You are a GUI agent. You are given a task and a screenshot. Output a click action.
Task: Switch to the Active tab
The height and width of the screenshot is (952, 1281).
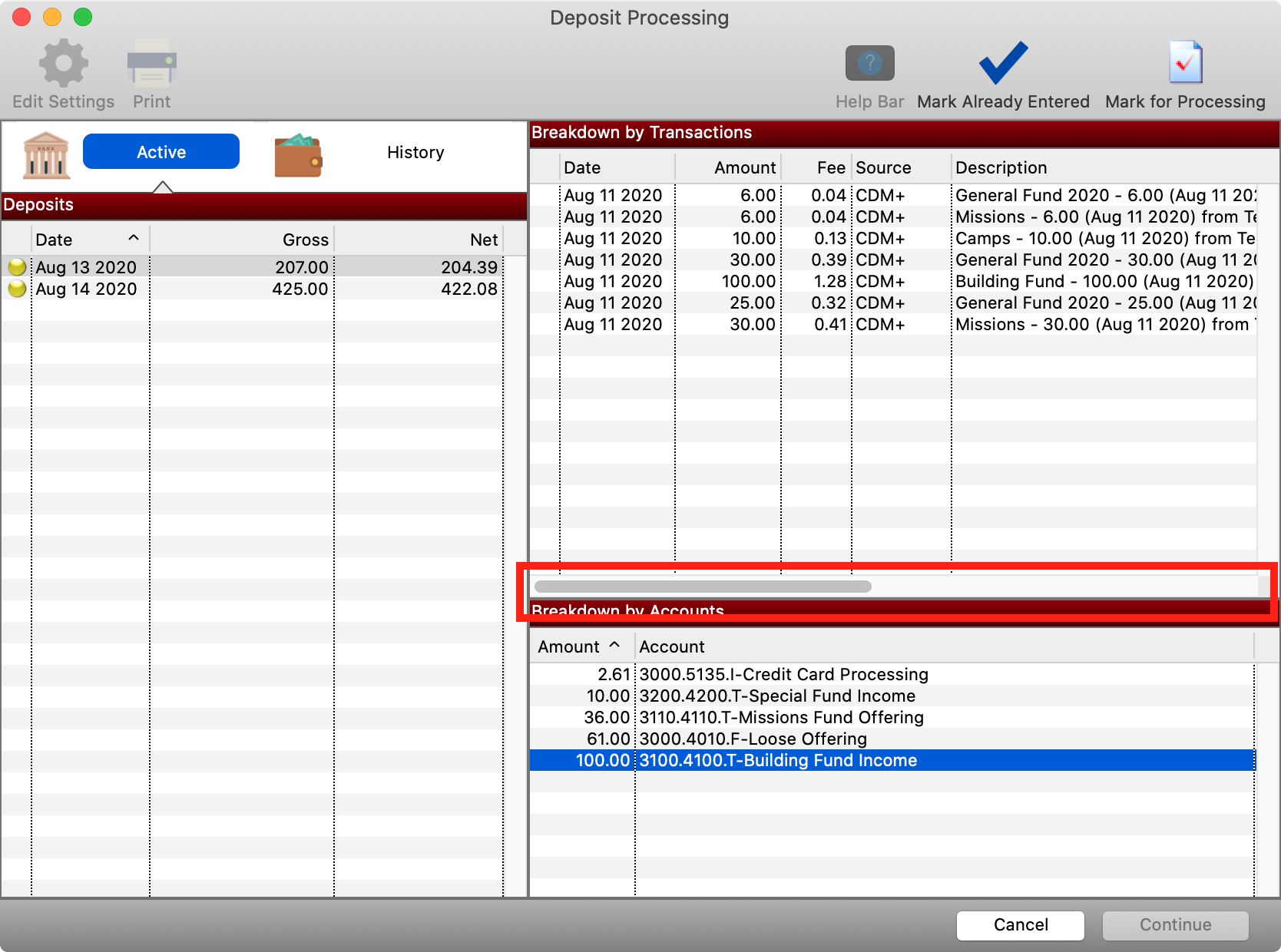point(161,152)
